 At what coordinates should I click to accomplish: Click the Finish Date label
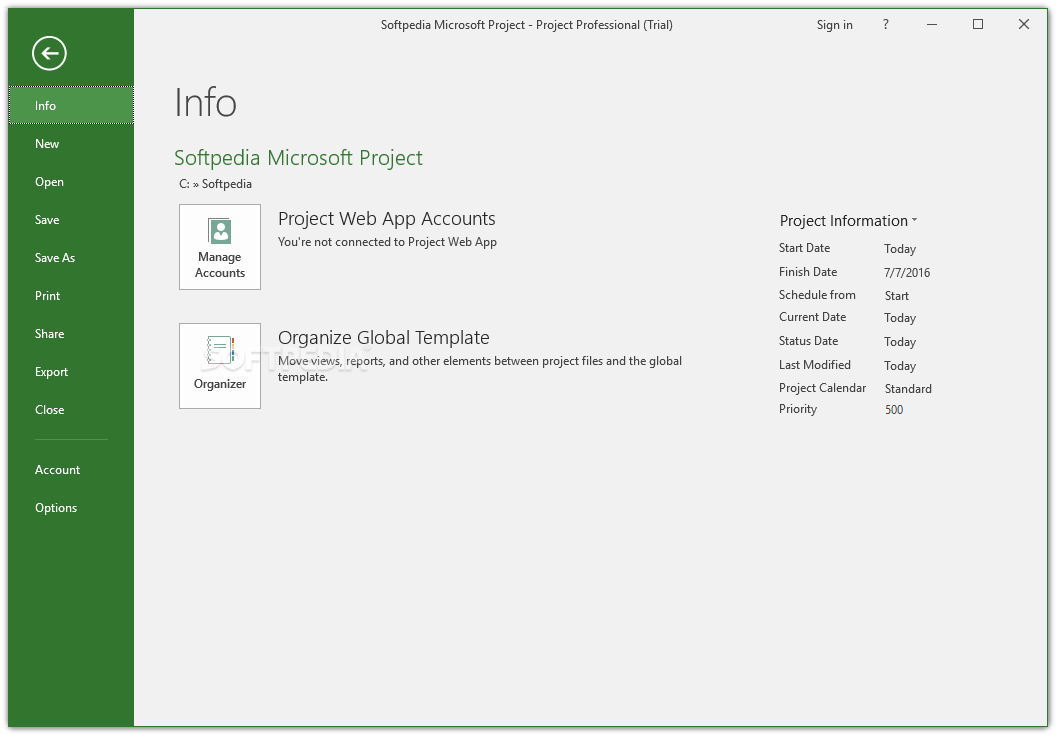pos(807,271)
